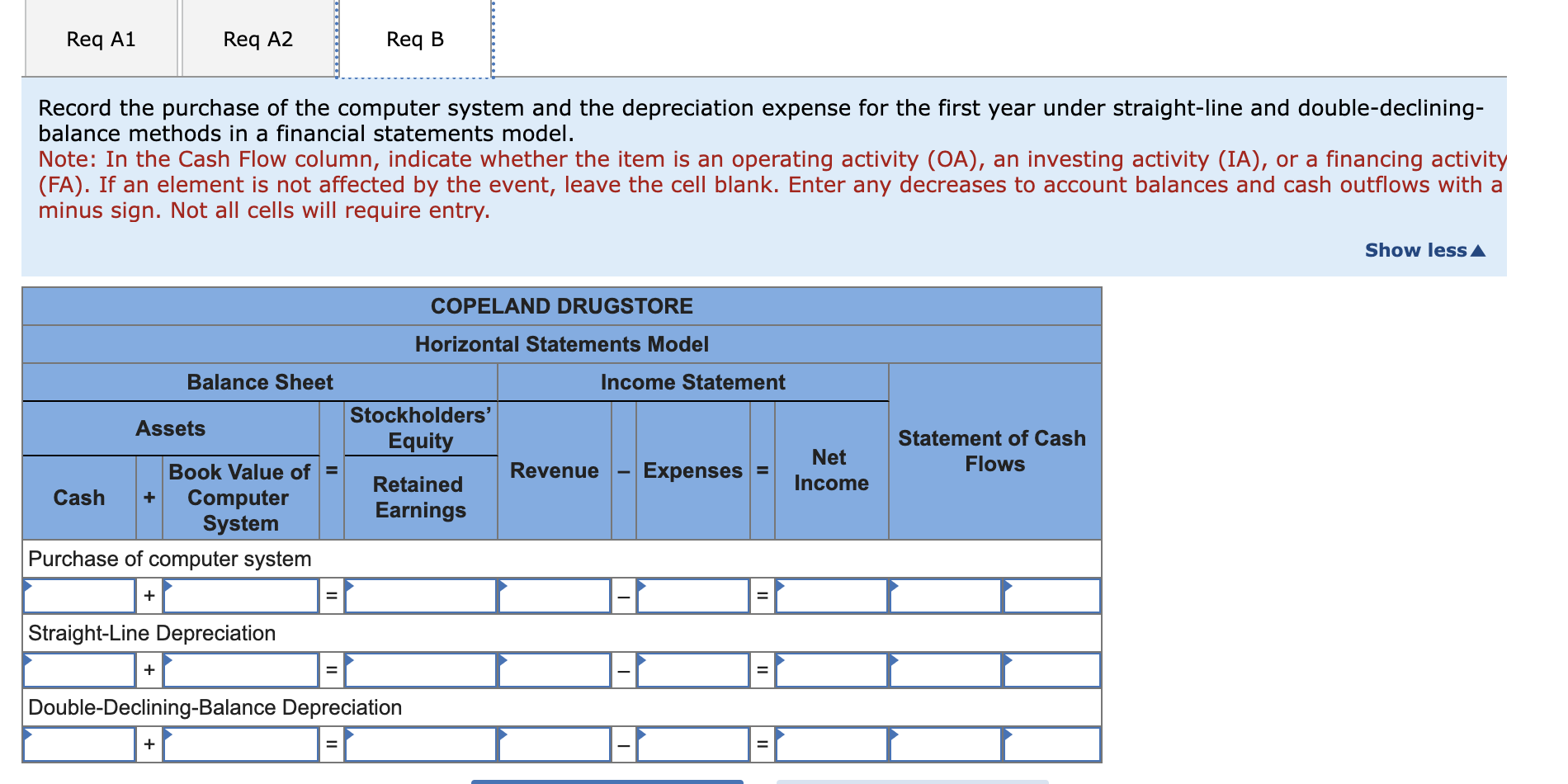Click Retained Earnings cell in Purchase row
The image size is (1568, 784).
coord(421,596)
